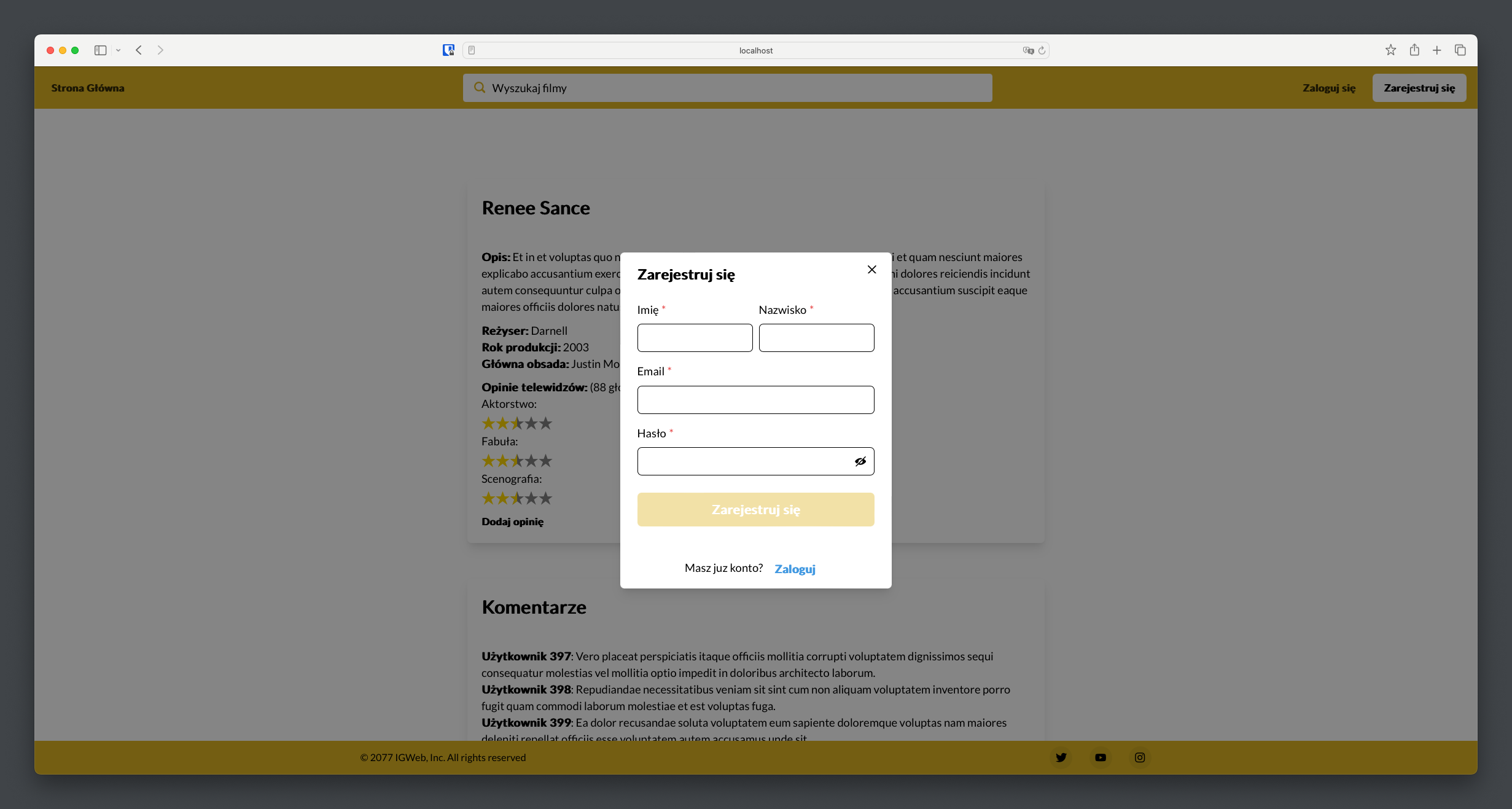Viewport: 1512px width, 809px height.
Task: Click the browser sidebar toggle icon
Action: pyautogui.click(x=100, y=50)
